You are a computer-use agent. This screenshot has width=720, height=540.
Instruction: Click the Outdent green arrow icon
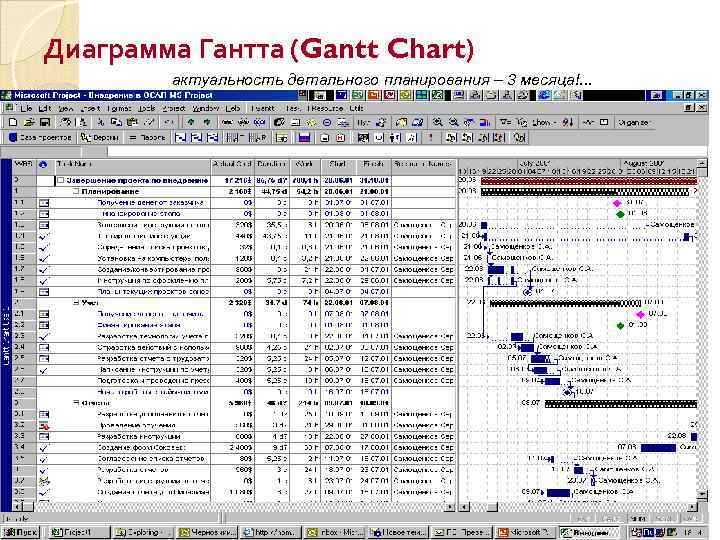(191, 122)
